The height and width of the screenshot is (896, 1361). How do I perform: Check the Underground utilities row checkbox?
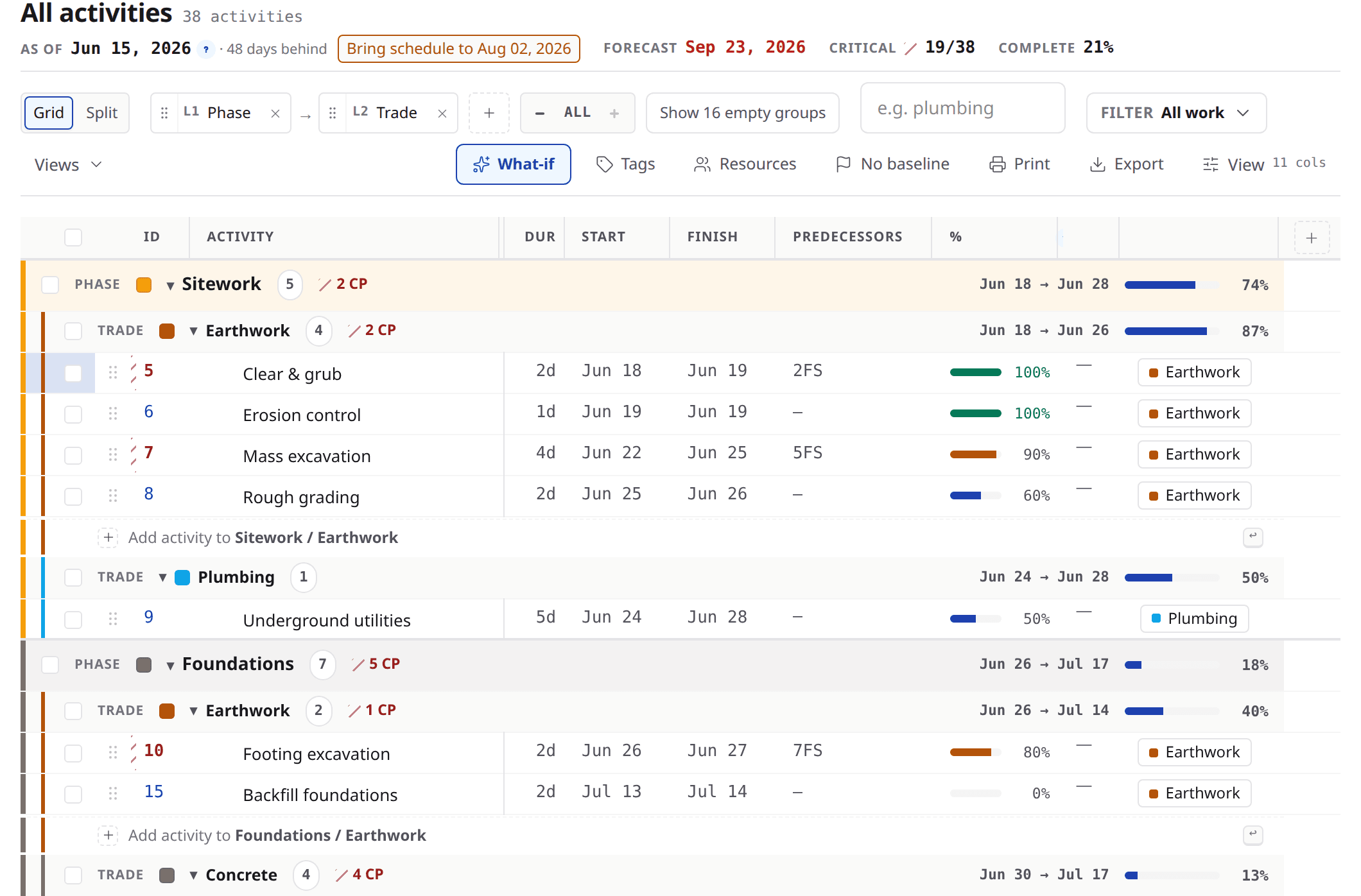(x=73, y=619)
